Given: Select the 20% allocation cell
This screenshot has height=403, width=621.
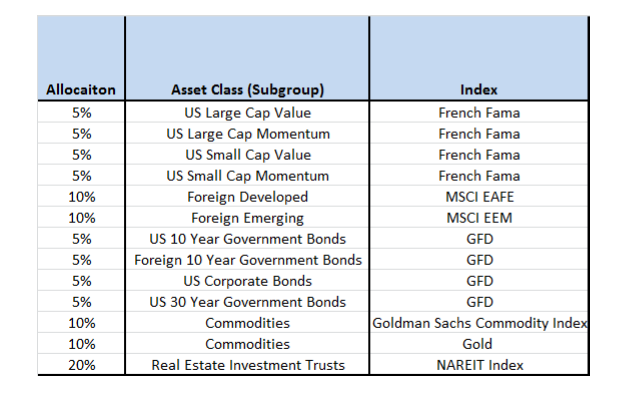Looking at the screenshot, I should tap(82, 365).
